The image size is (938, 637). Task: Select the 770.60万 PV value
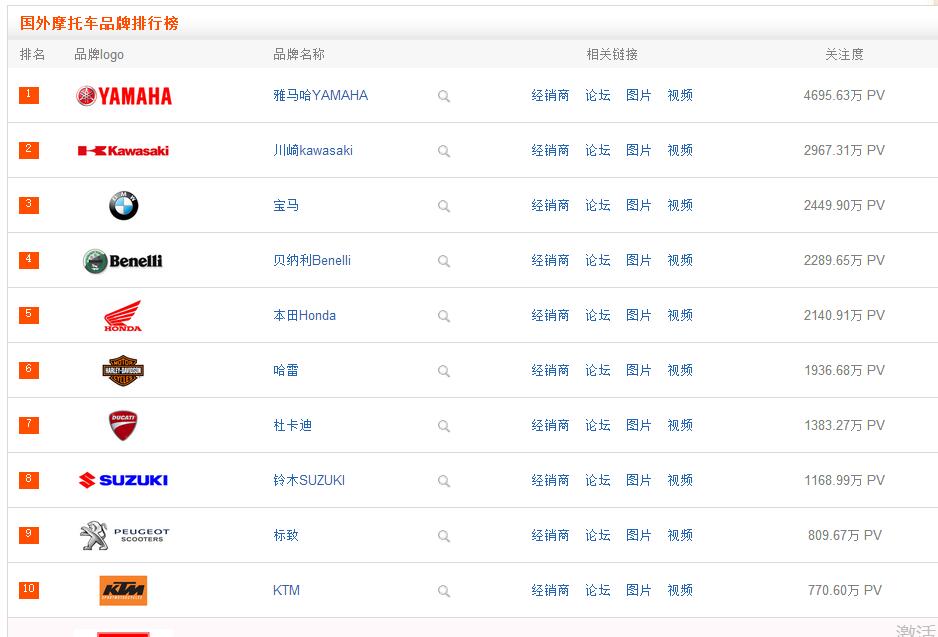845,591
